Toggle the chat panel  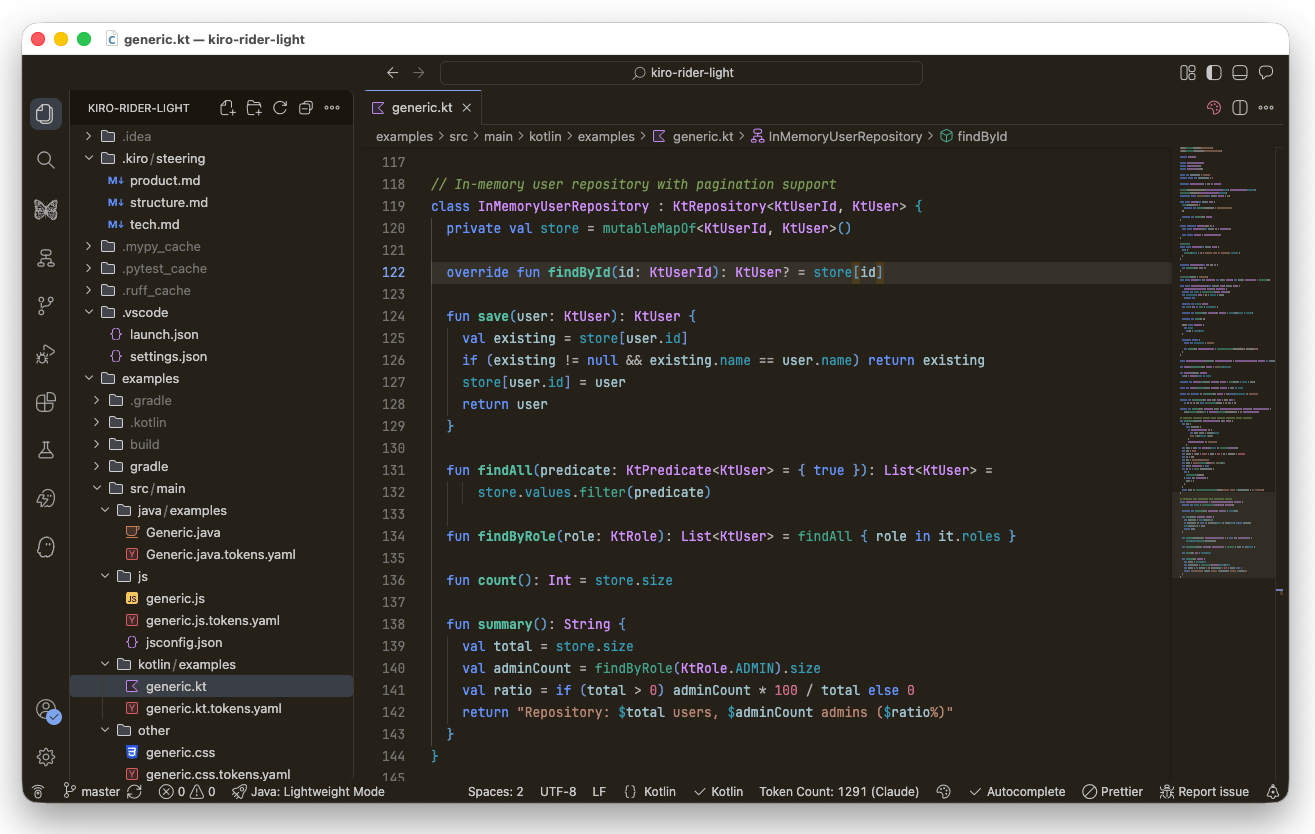[x=1266, y=73]
